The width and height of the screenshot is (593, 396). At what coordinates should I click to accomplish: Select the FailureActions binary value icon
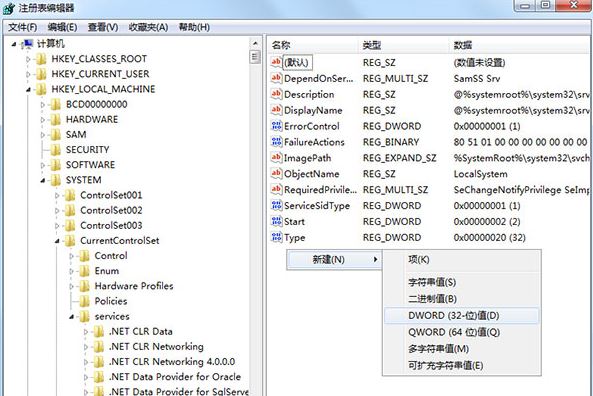pyautogui.click(x=276, y=142)
